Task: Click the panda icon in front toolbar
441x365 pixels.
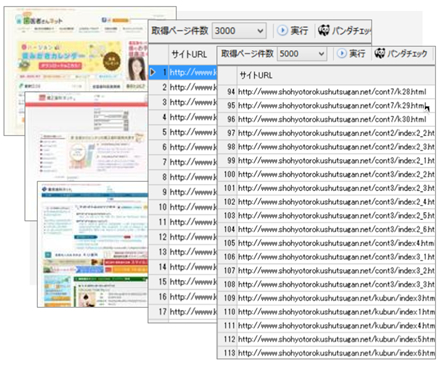Action: point(380,53)
